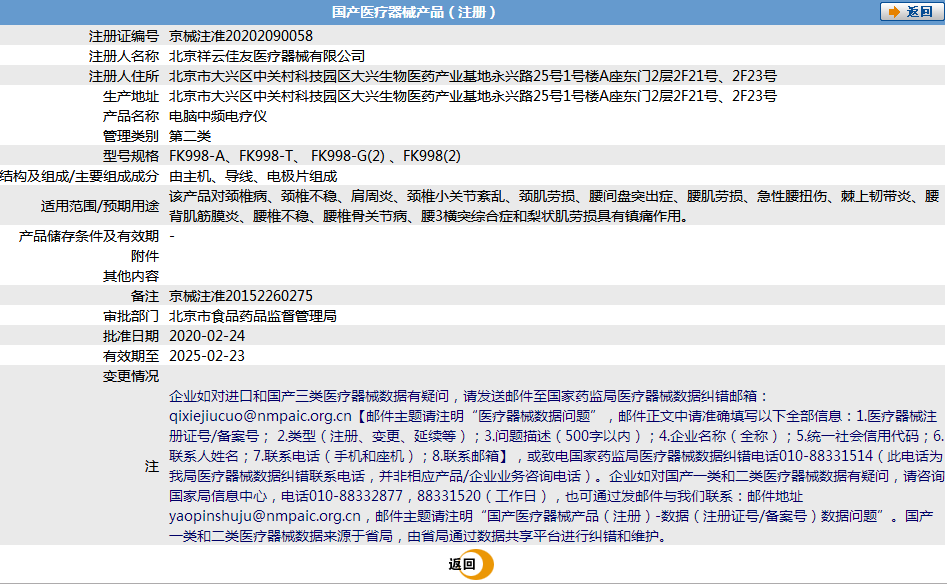The height and width of the screenshot is (585, 947).
Task: Select company name 北京祥云佳友医疗器械有限公司
Action: click(x=267, y=56)
